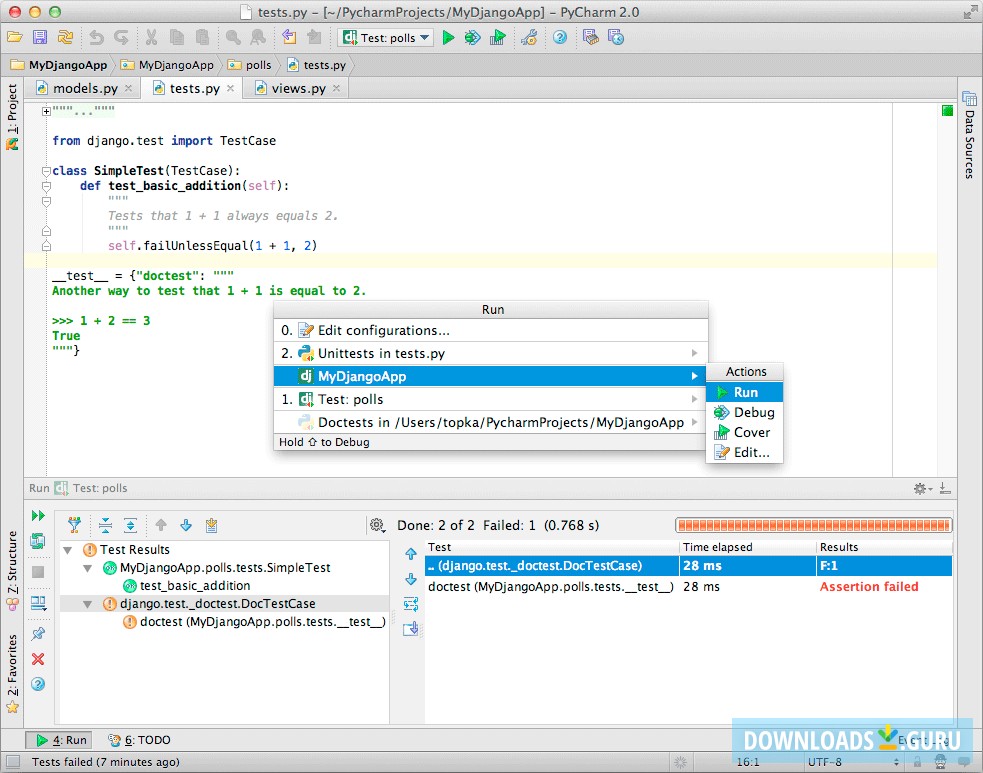Open the 'Test: polls' run configuration dropdown
Viewport: 983px width, 773px height.
pyautogui.click(x=386, y=38)
